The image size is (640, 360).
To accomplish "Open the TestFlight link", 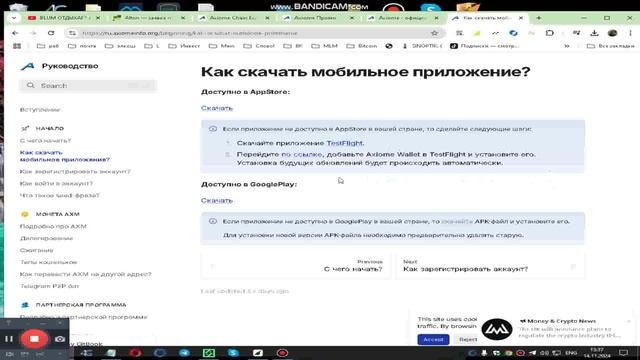I will 344,143.
